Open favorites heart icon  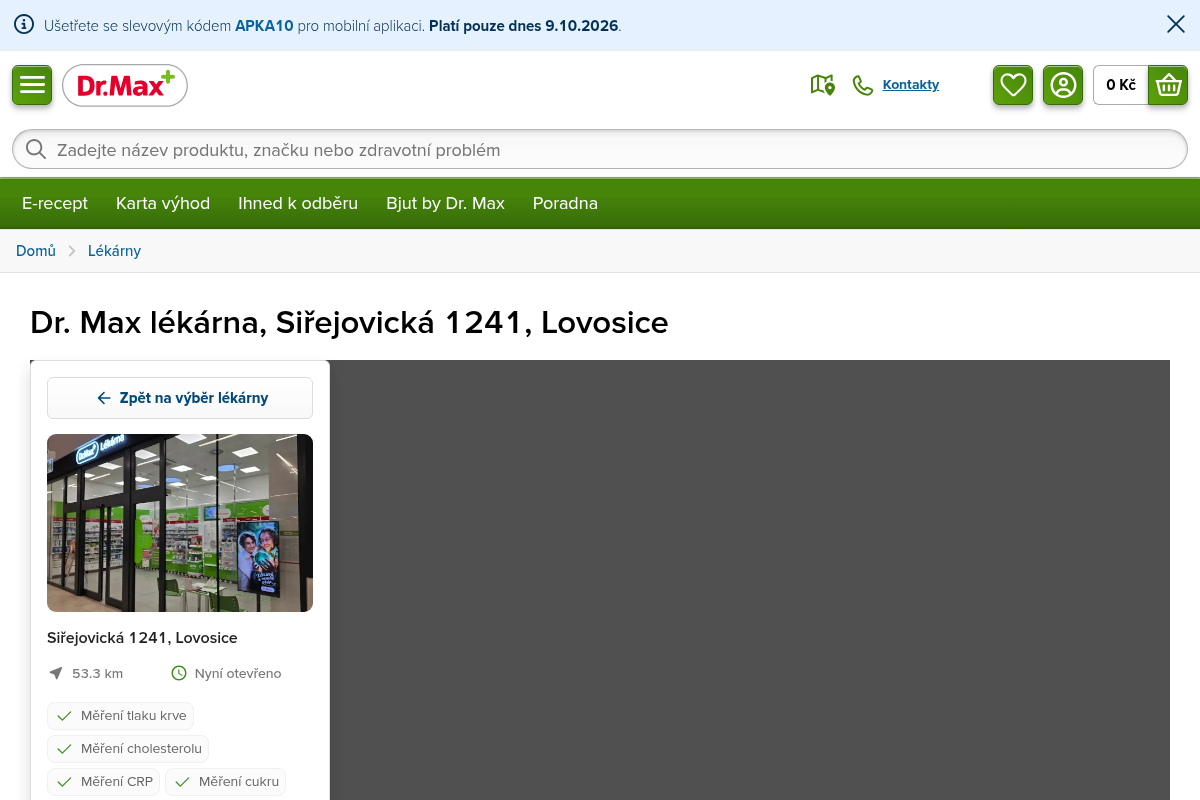1013,85
